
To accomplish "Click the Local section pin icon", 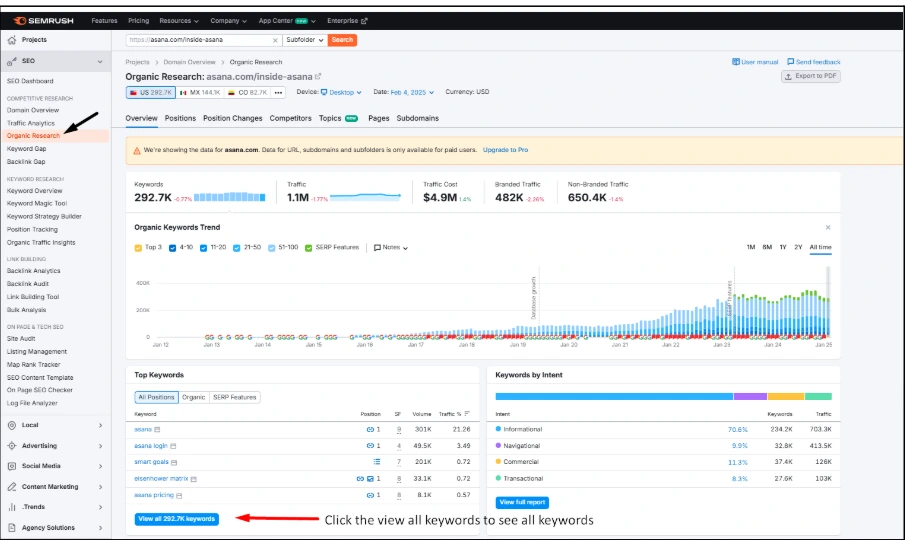I will pyautogui.click(x=12, y=425).
